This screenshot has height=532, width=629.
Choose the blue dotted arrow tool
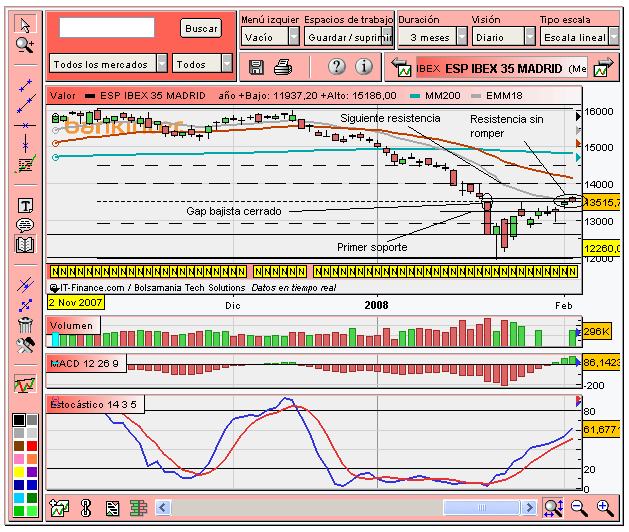[x=25, y=305]
